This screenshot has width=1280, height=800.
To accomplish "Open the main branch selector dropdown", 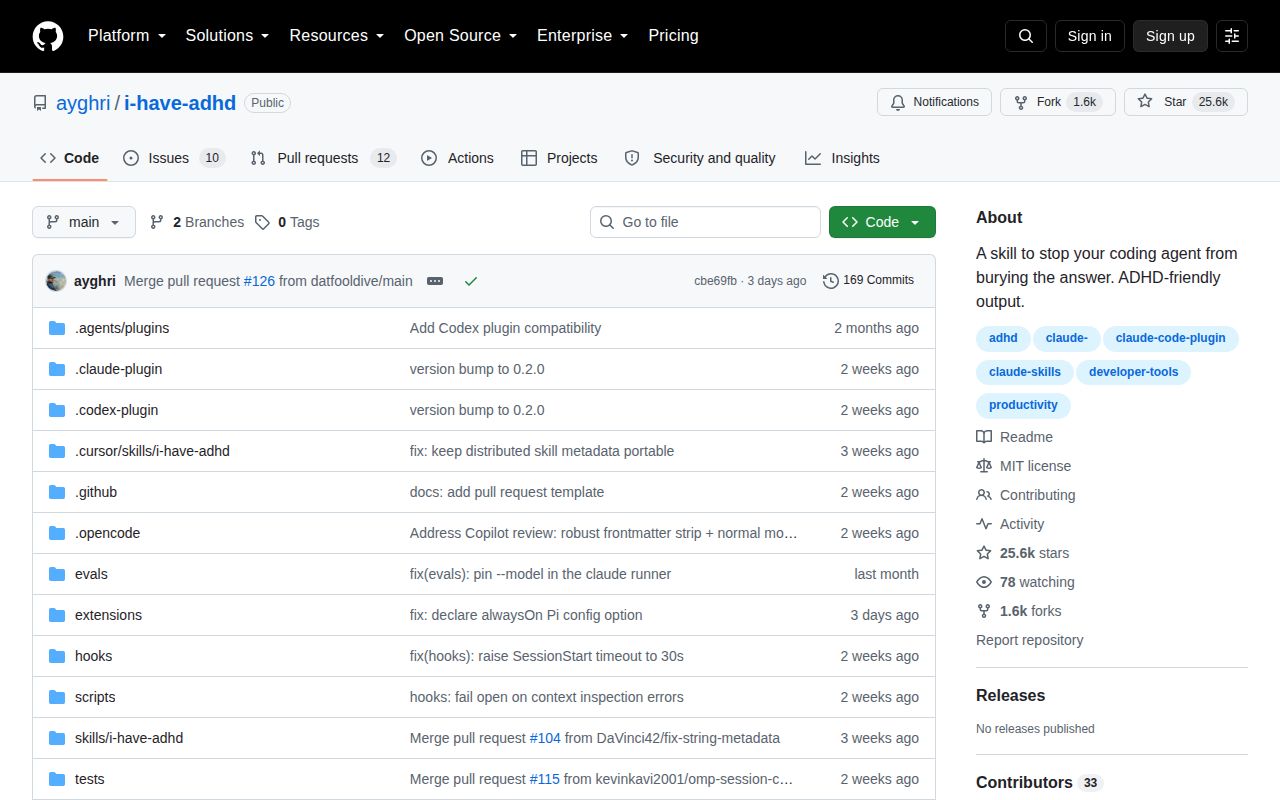I will pyautogui.click(x=84, y=222).
